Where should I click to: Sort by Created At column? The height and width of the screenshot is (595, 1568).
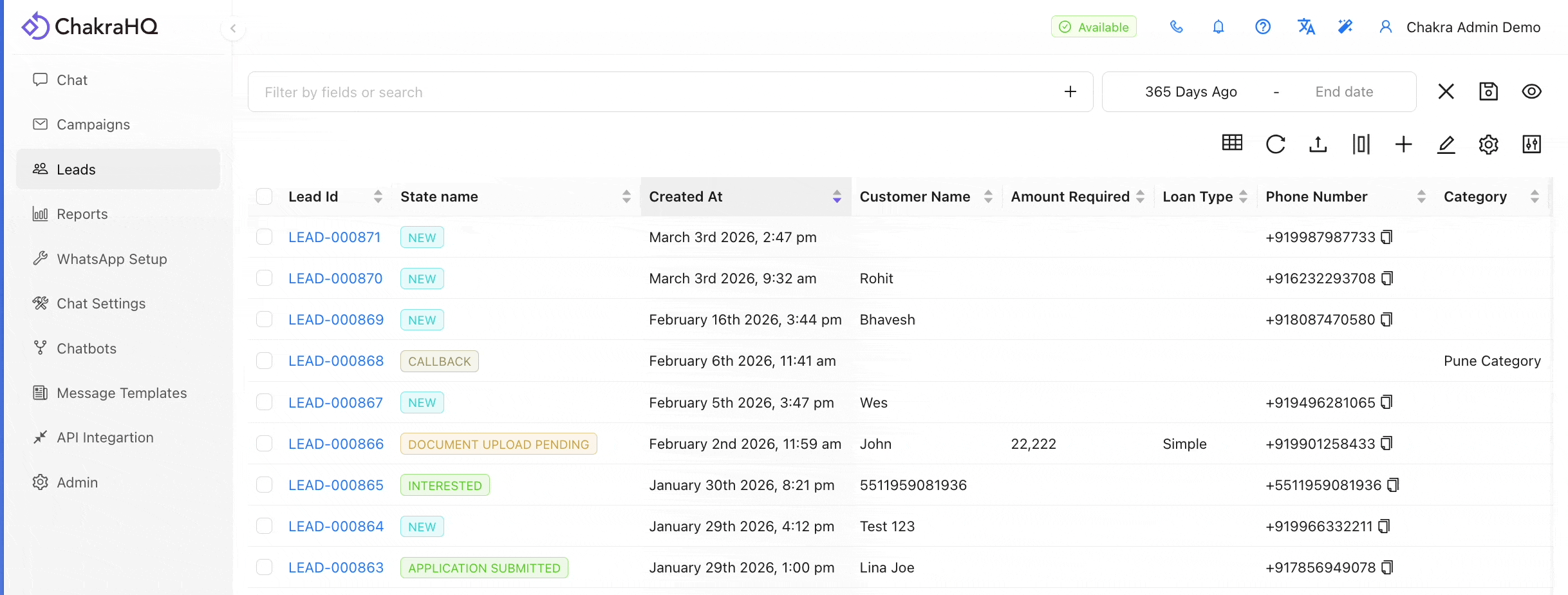coord(836,196)
